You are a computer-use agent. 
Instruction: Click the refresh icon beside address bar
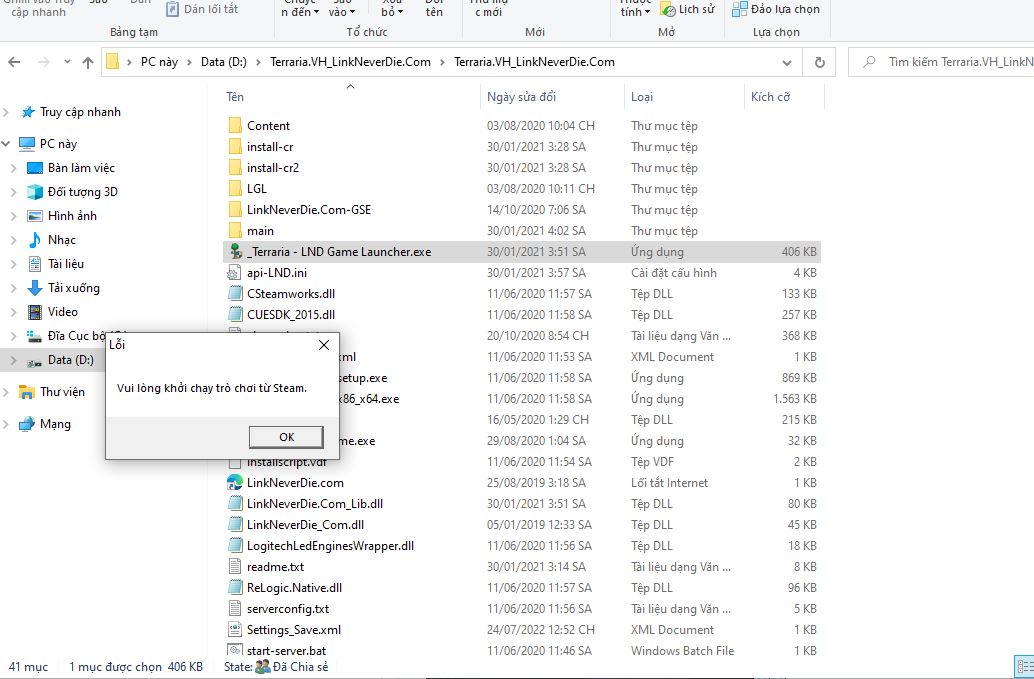point(819,62)
